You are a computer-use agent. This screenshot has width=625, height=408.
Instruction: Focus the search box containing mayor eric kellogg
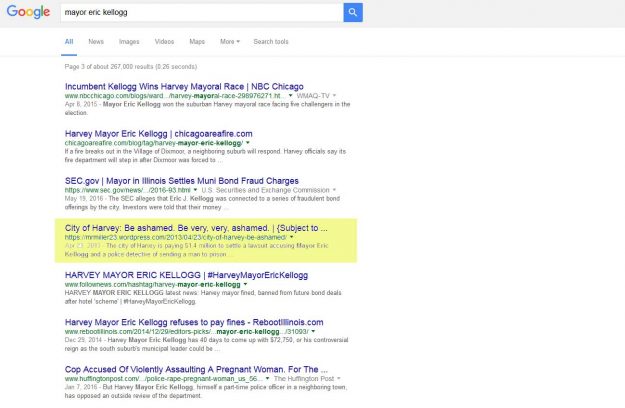(x=202, y=12)
